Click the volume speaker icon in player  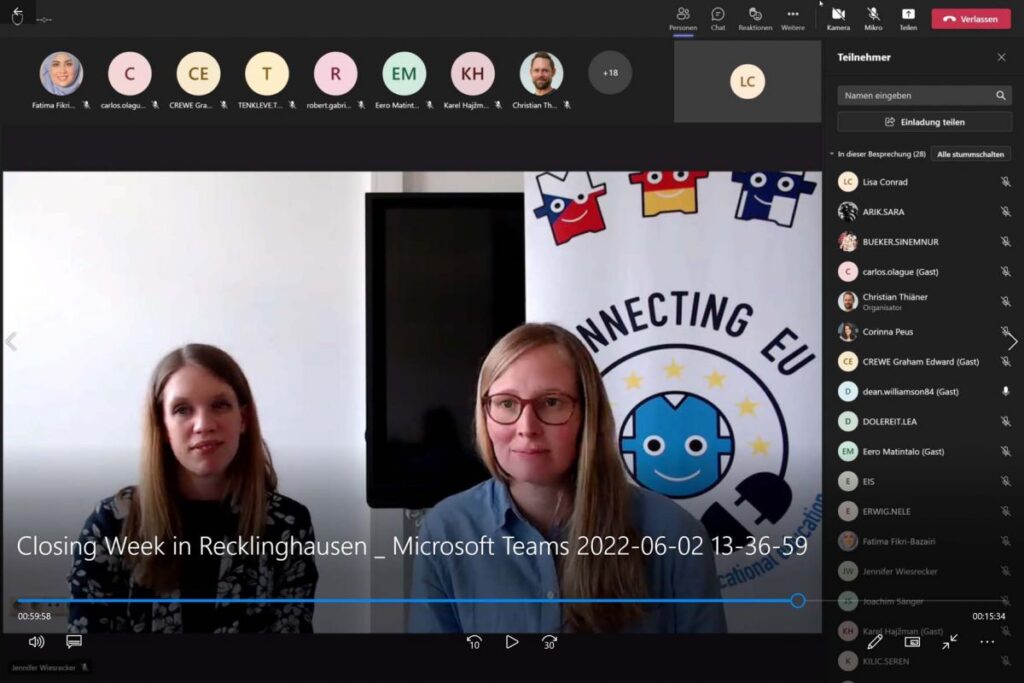tap(37, 642)
